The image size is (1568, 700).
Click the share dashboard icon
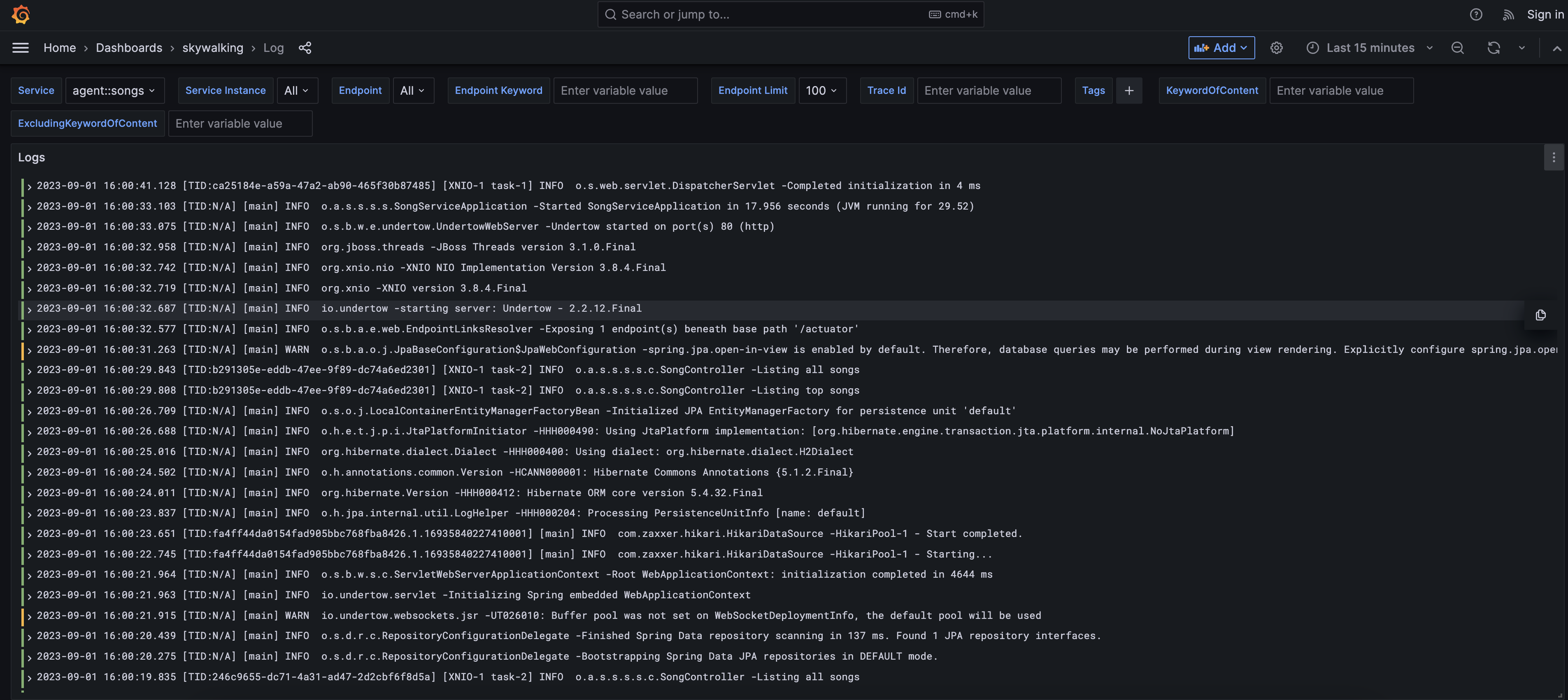pos(305,47)
